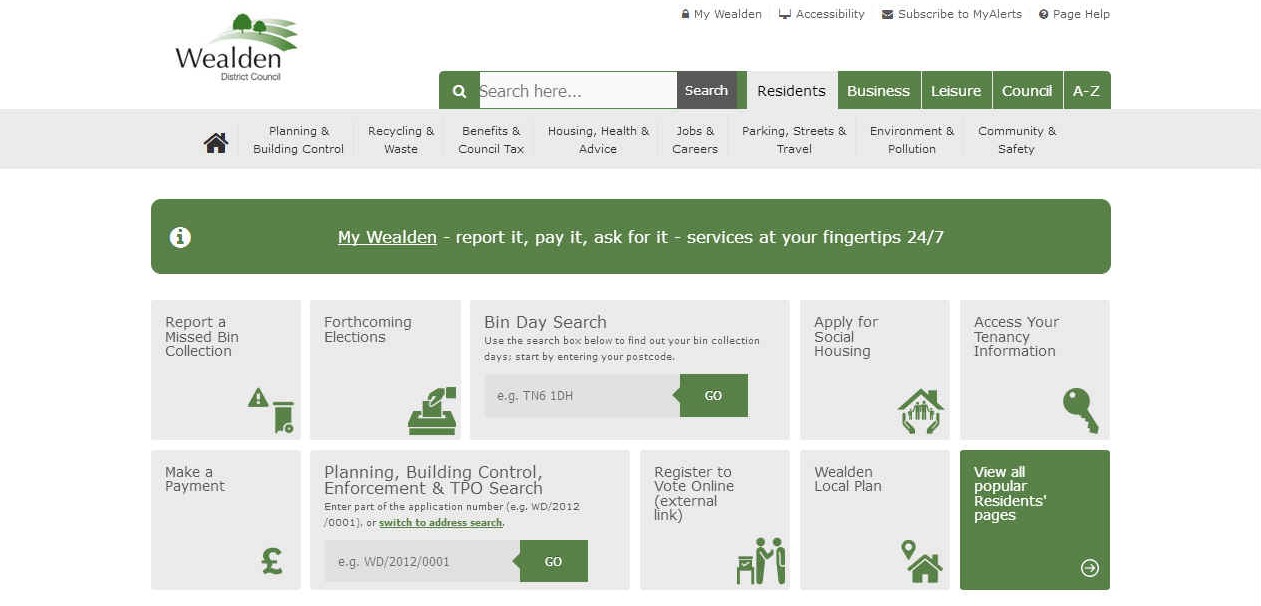Go to the Council tab
This screenshot has width=1261, height=606.
click(1027, 91)
